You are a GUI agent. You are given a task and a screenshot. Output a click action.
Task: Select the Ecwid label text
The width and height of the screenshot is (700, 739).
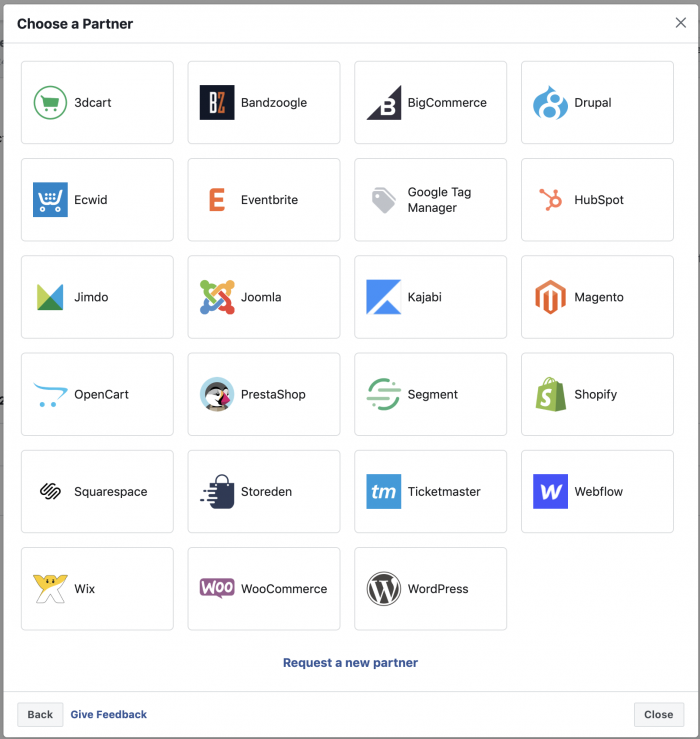click(91, 200)
